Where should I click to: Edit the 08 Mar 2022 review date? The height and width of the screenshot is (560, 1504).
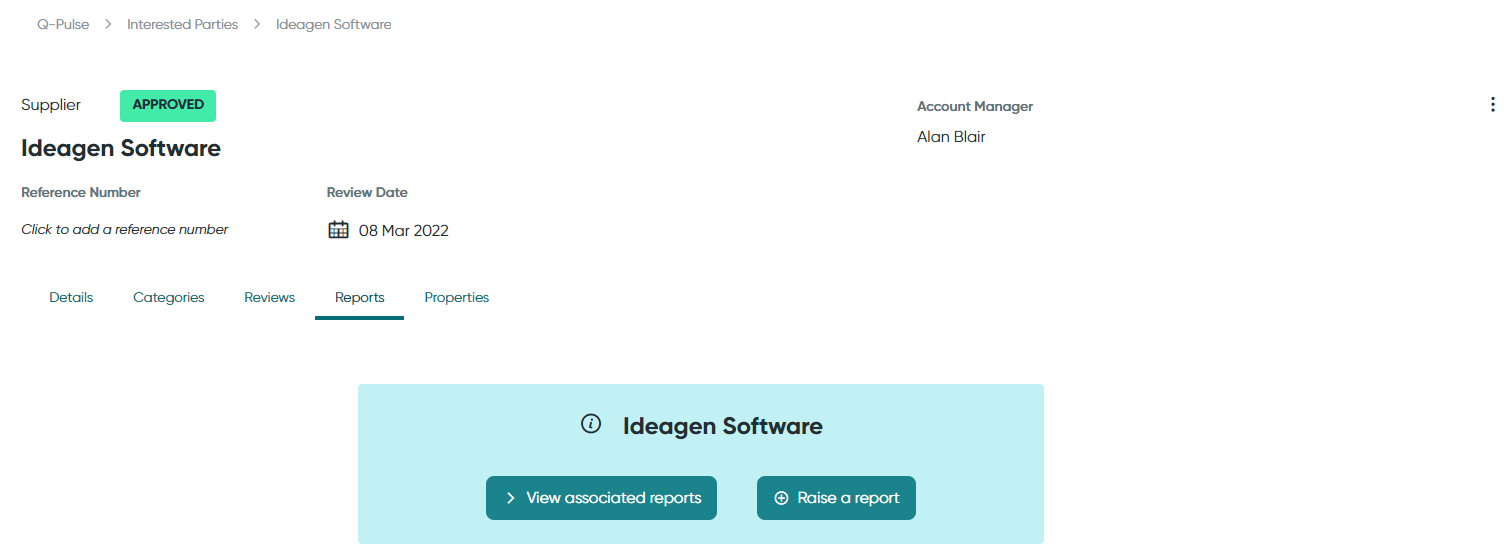(x=404, y=231)
